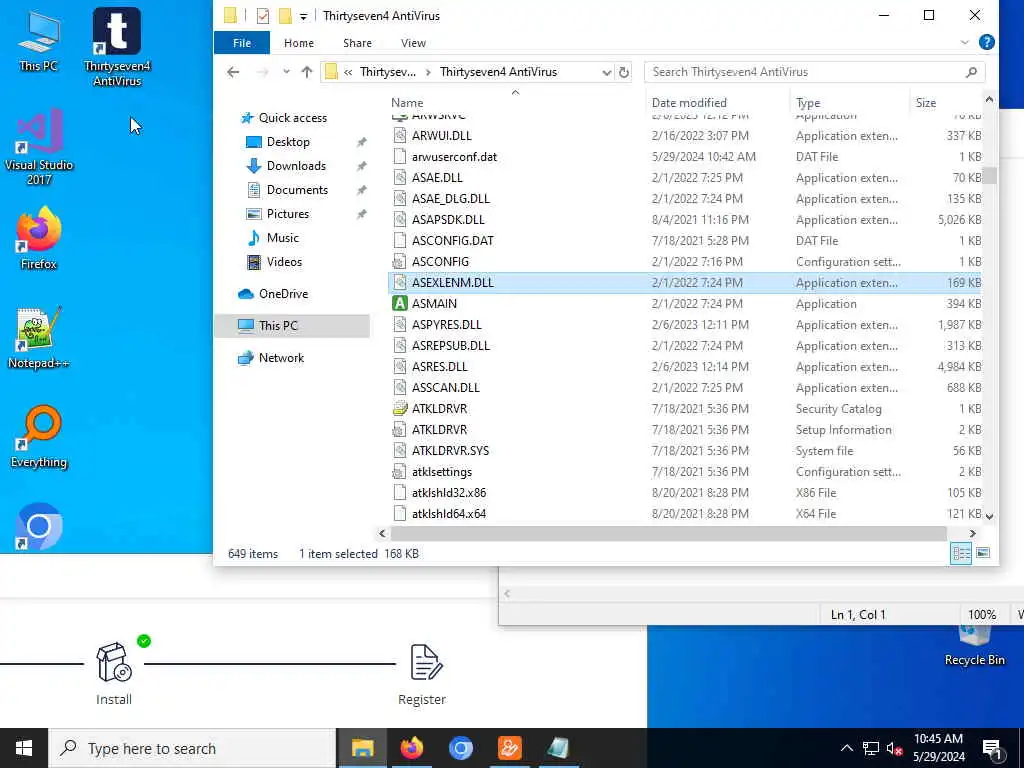Viewport: 1024px width, 768px height.
Task: Select Everything search desktop shortcut
Action: click(39, 437)
